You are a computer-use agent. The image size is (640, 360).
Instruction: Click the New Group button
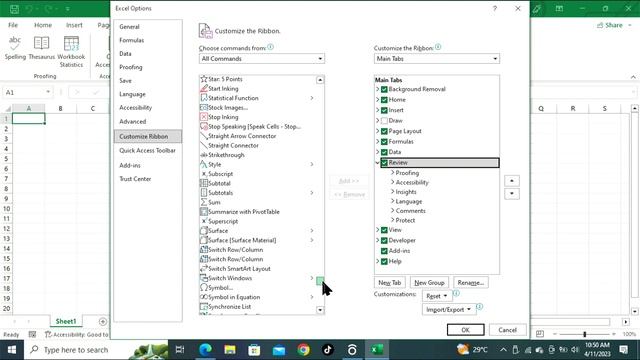[429, 282]
